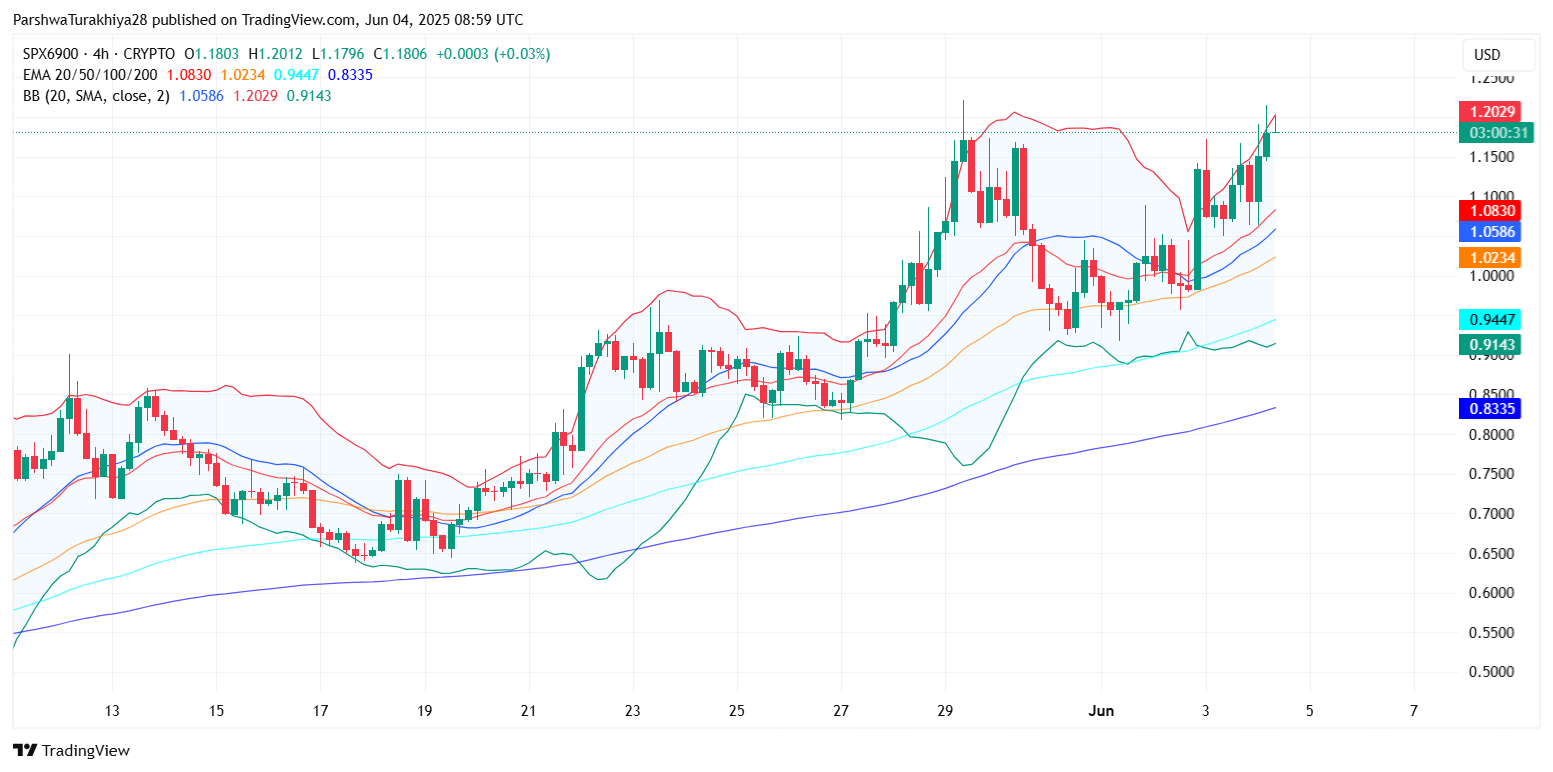This screenshot has height=772, width=1553.
Task: Click the 29 date label on the time axis
Action: (945, 711)
